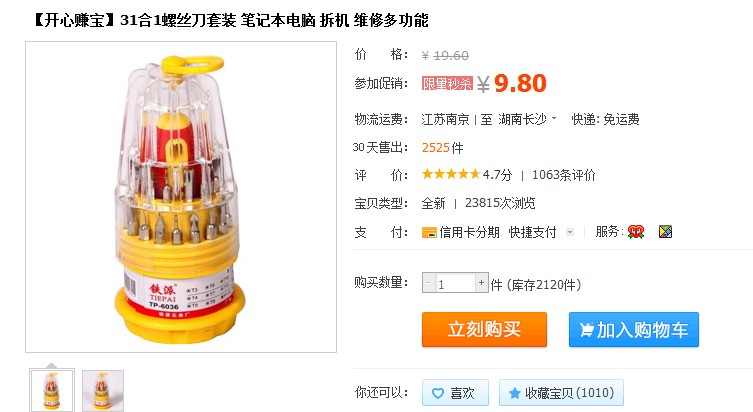Click the credit card installment icon

click(x=429, y=232)
